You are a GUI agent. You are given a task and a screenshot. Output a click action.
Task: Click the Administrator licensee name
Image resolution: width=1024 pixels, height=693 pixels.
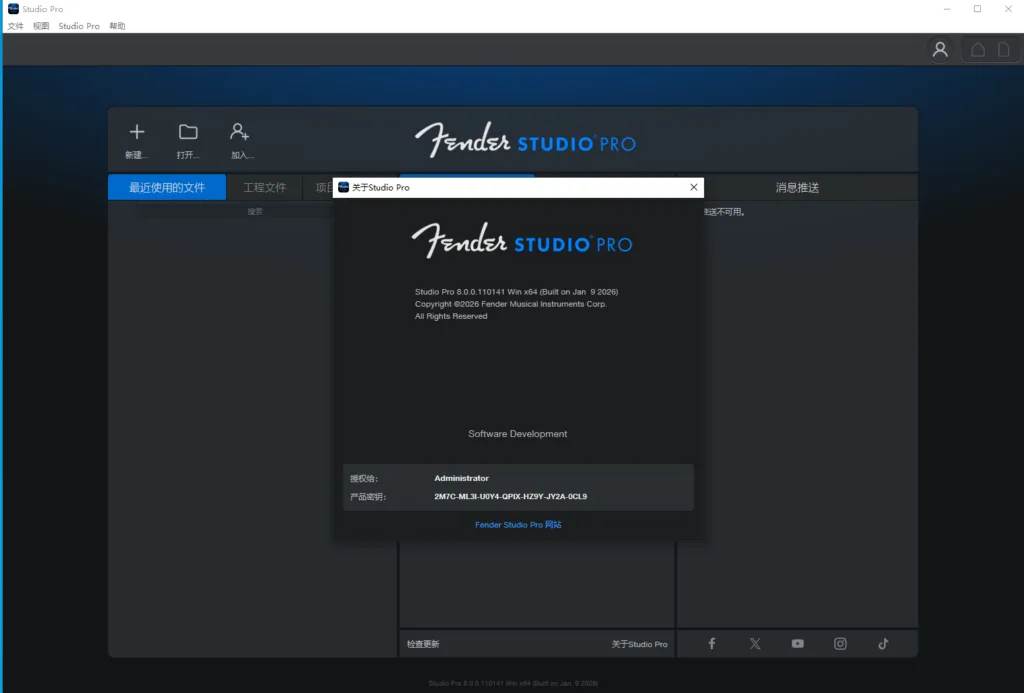click(461, 478)
